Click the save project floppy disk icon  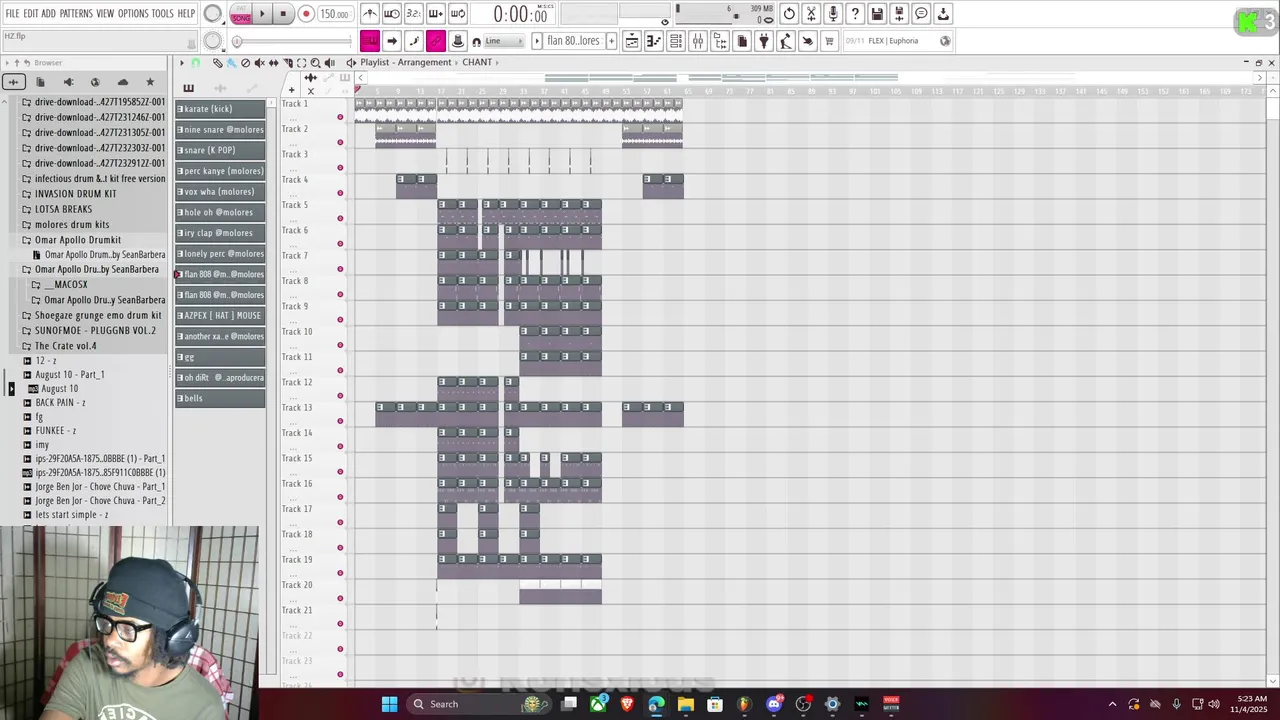point(877,14)
